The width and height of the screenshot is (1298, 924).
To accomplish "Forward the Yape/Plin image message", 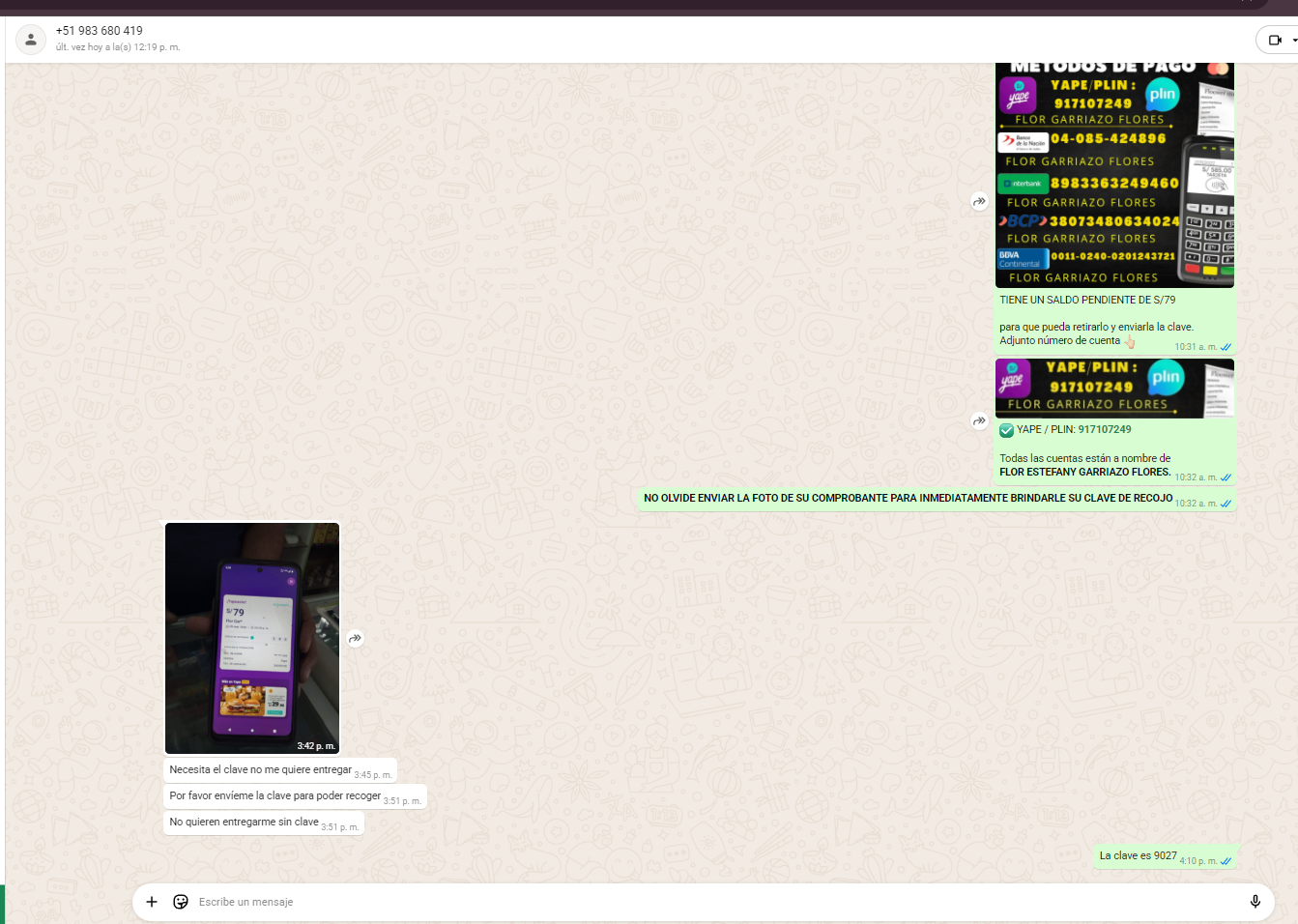I will point(979,420).
